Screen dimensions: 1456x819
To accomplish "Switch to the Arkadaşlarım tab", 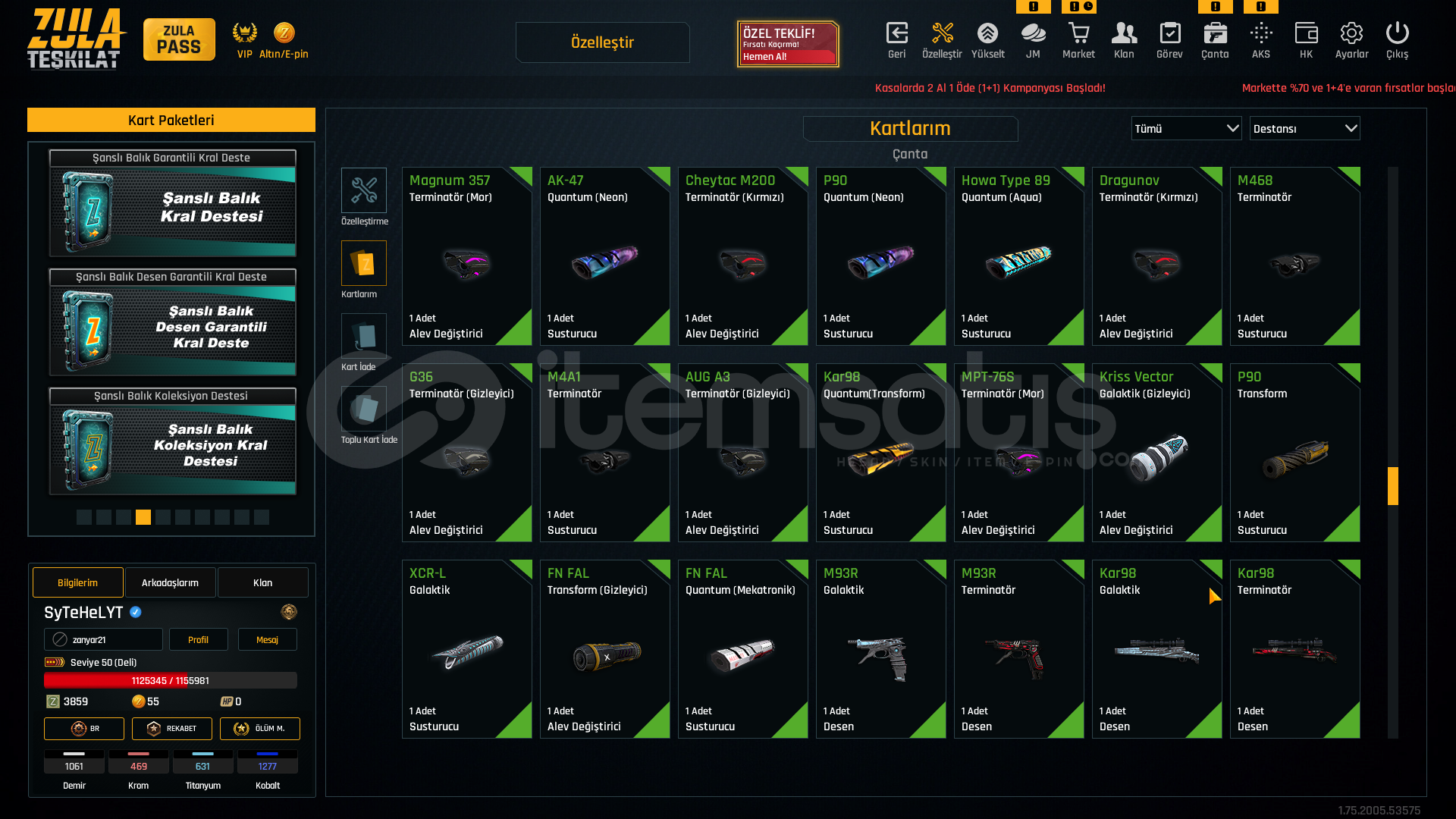I will 170,582.
